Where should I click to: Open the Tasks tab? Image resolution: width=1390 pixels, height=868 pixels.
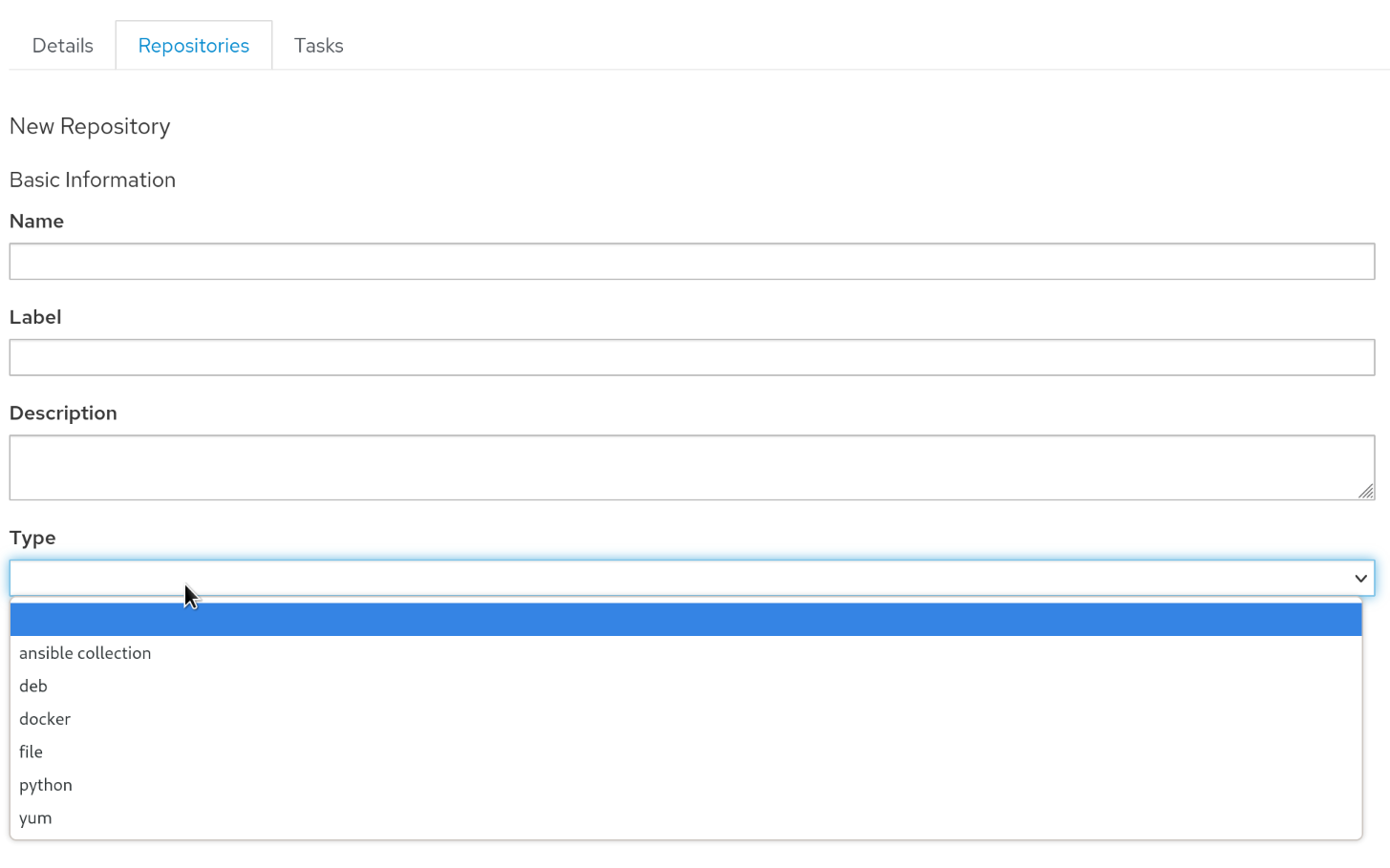318,45
